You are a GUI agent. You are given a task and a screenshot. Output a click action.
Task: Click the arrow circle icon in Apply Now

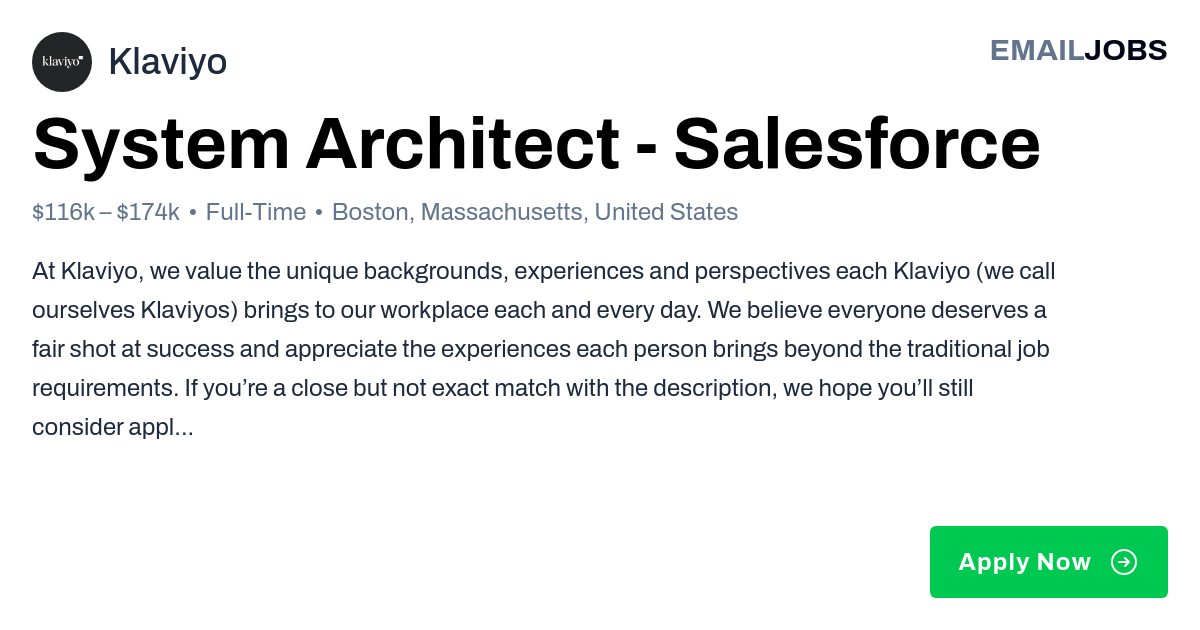(x=1124, y=562)
